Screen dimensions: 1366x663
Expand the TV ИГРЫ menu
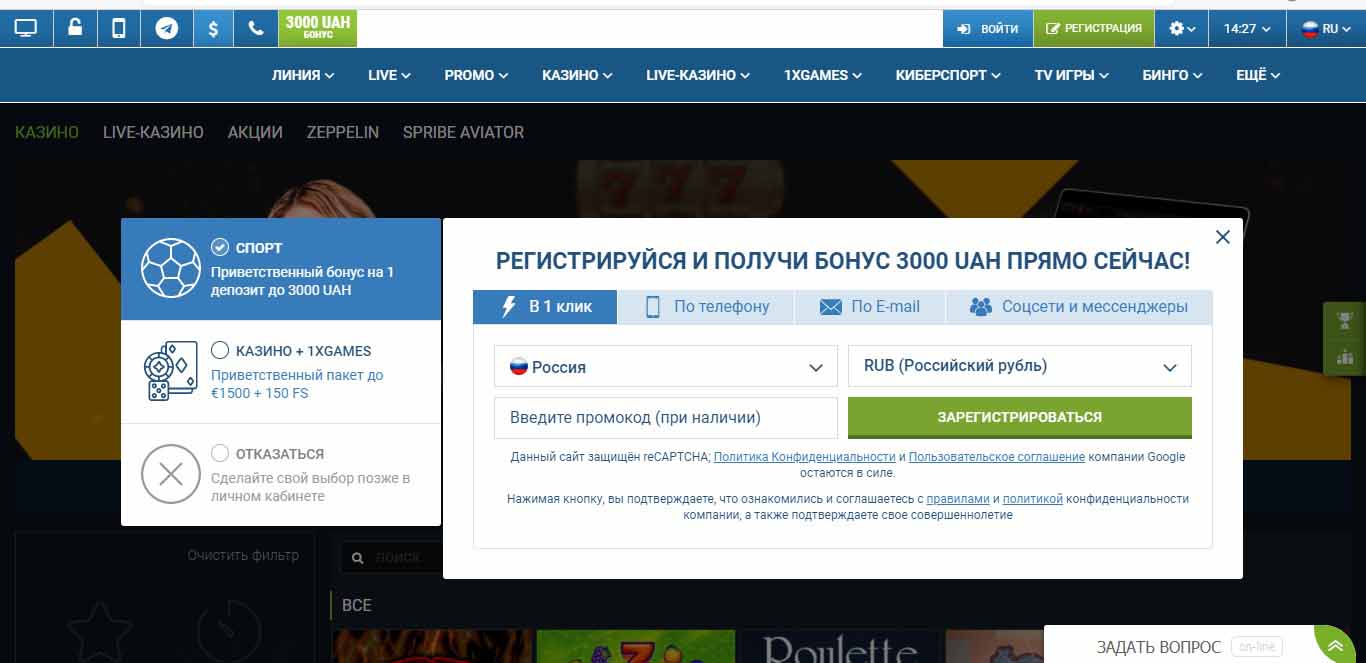coord(1072,75)
